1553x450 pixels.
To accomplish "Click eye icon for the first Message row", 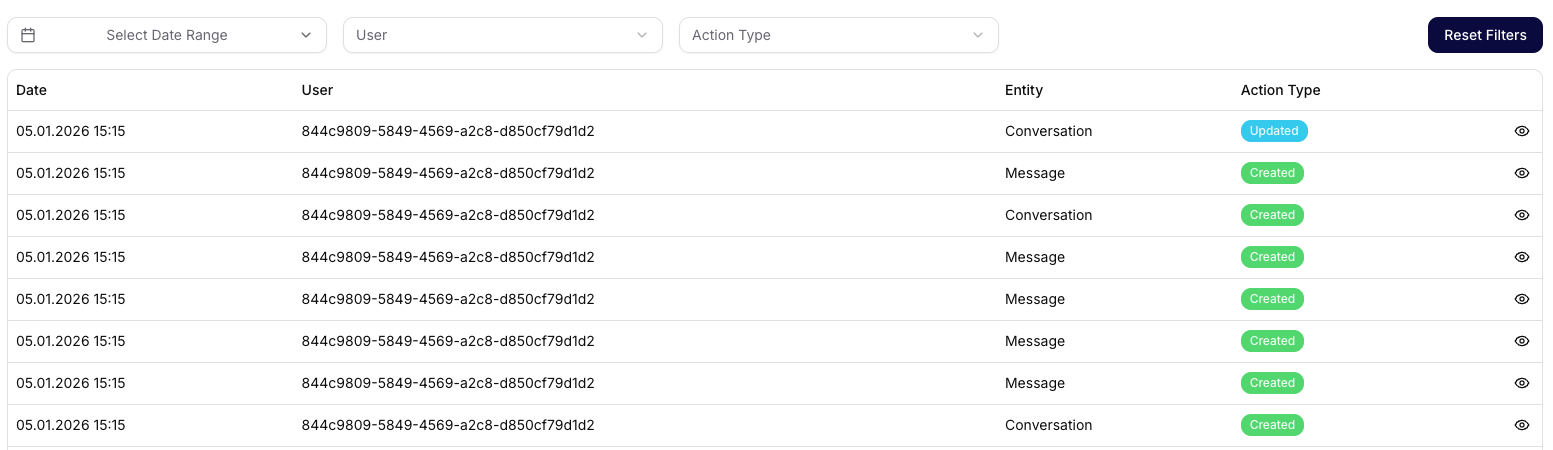I will pos(1522,173).
